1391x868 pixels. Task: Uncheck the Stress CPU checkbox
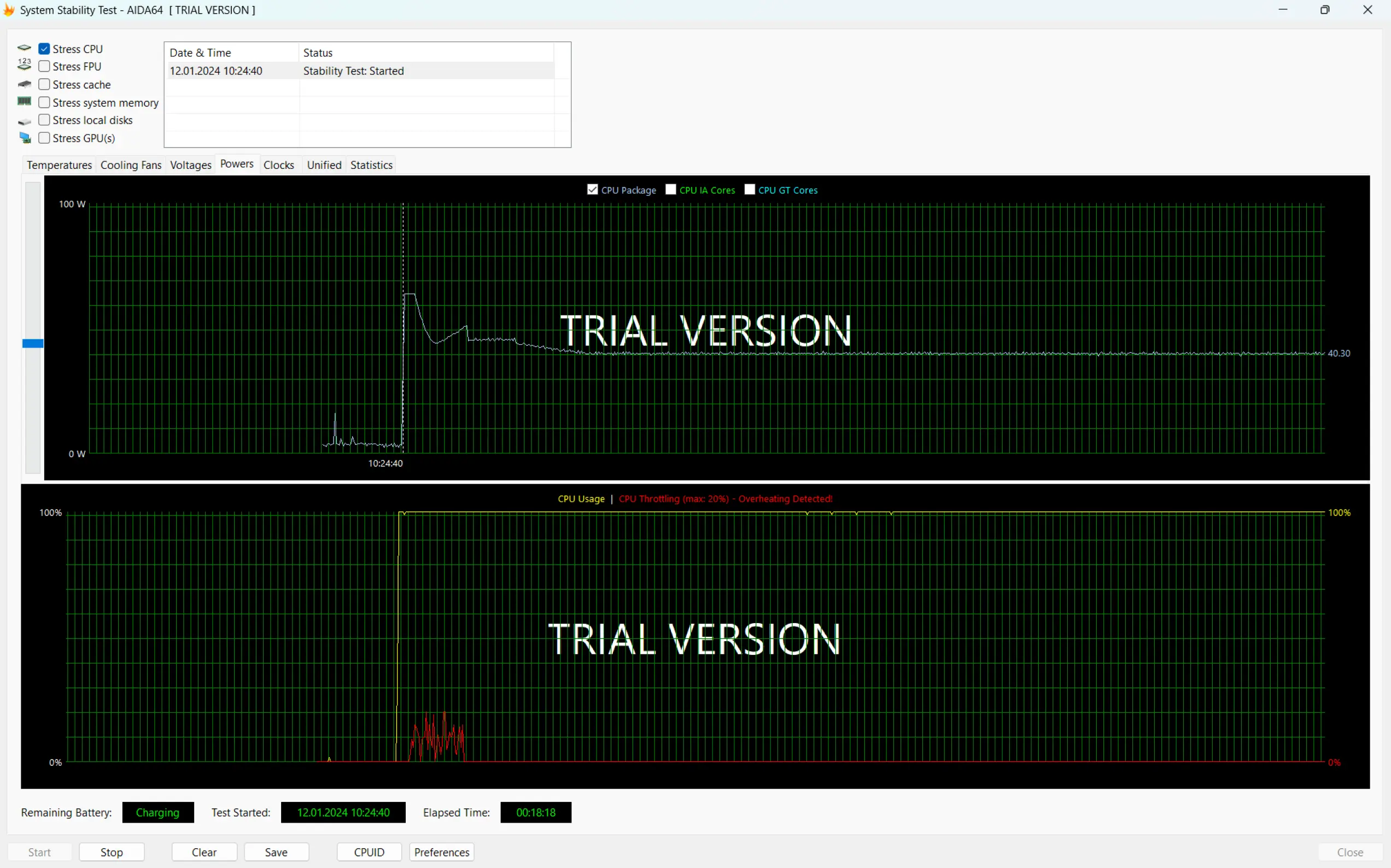click(44, 49)
